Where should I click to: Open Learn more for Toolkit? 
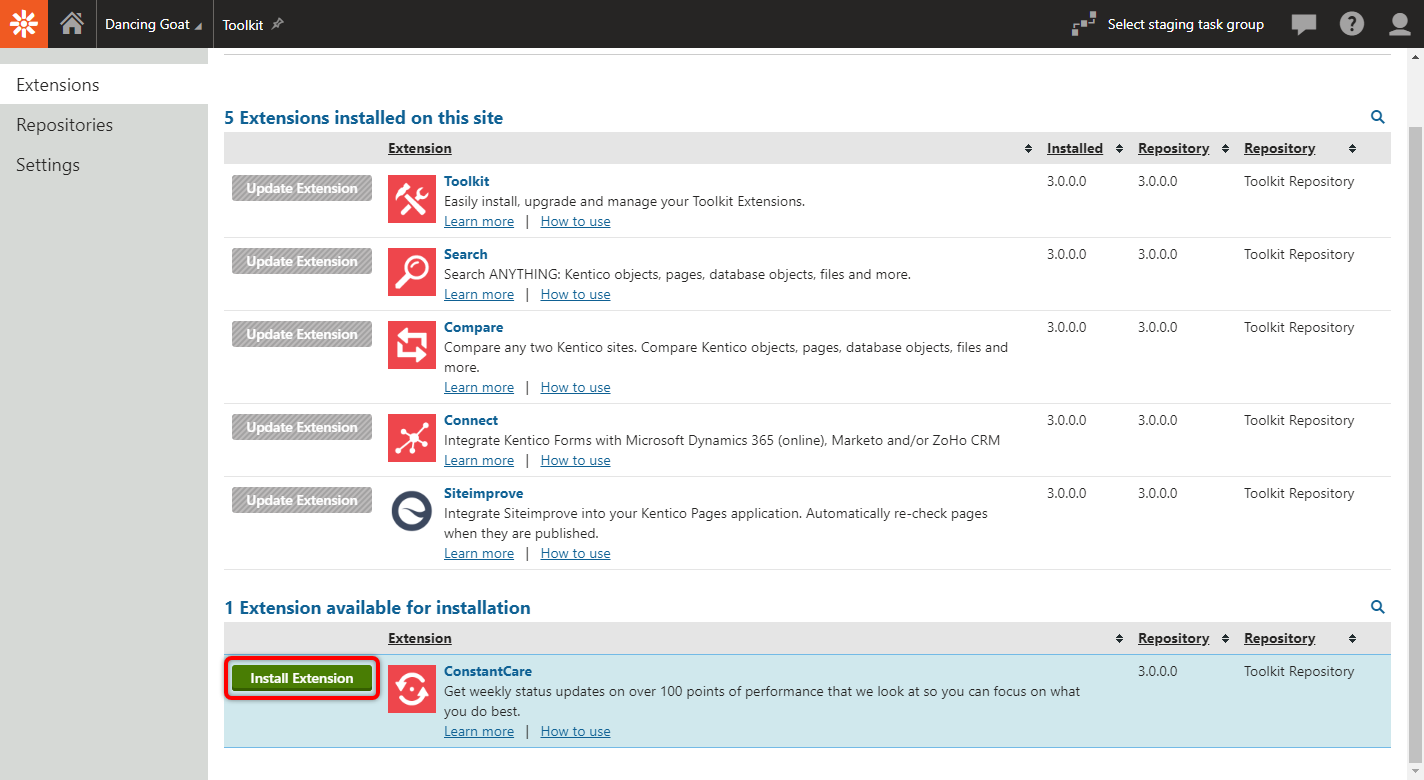coord(479,221)
